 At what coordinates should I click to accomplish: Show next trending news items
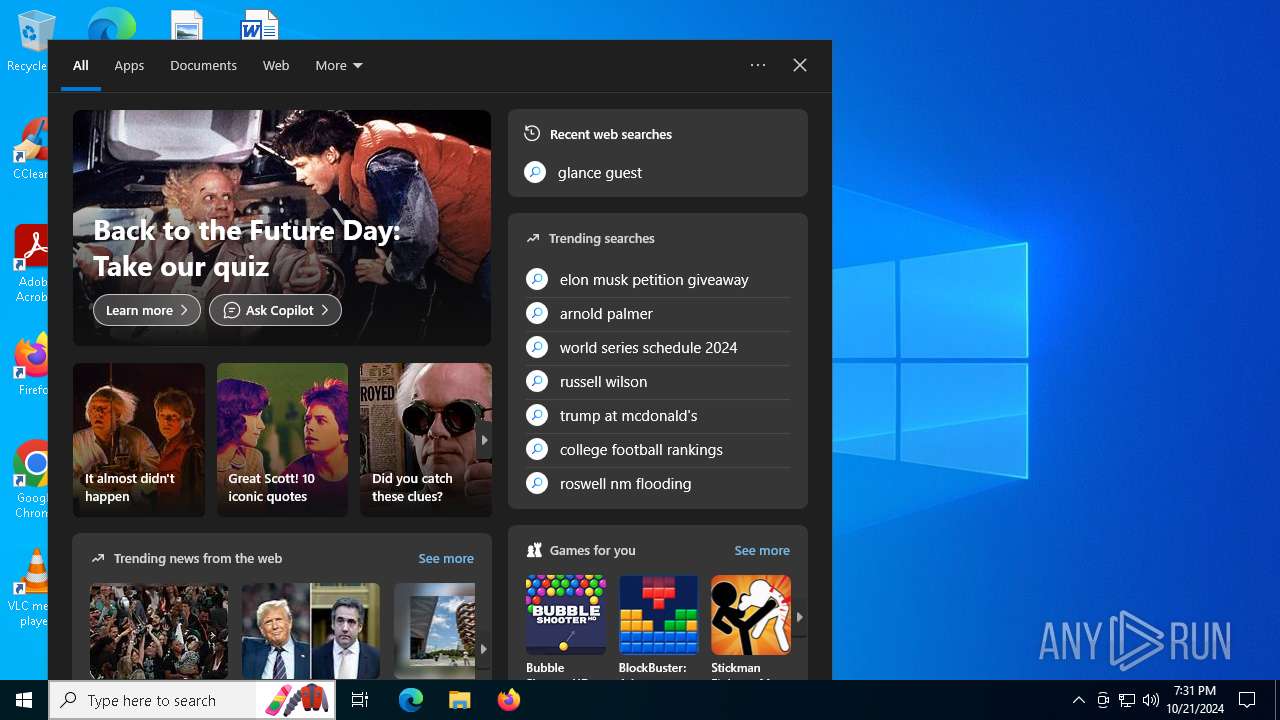pyautogui.click(x=483, y=649)
